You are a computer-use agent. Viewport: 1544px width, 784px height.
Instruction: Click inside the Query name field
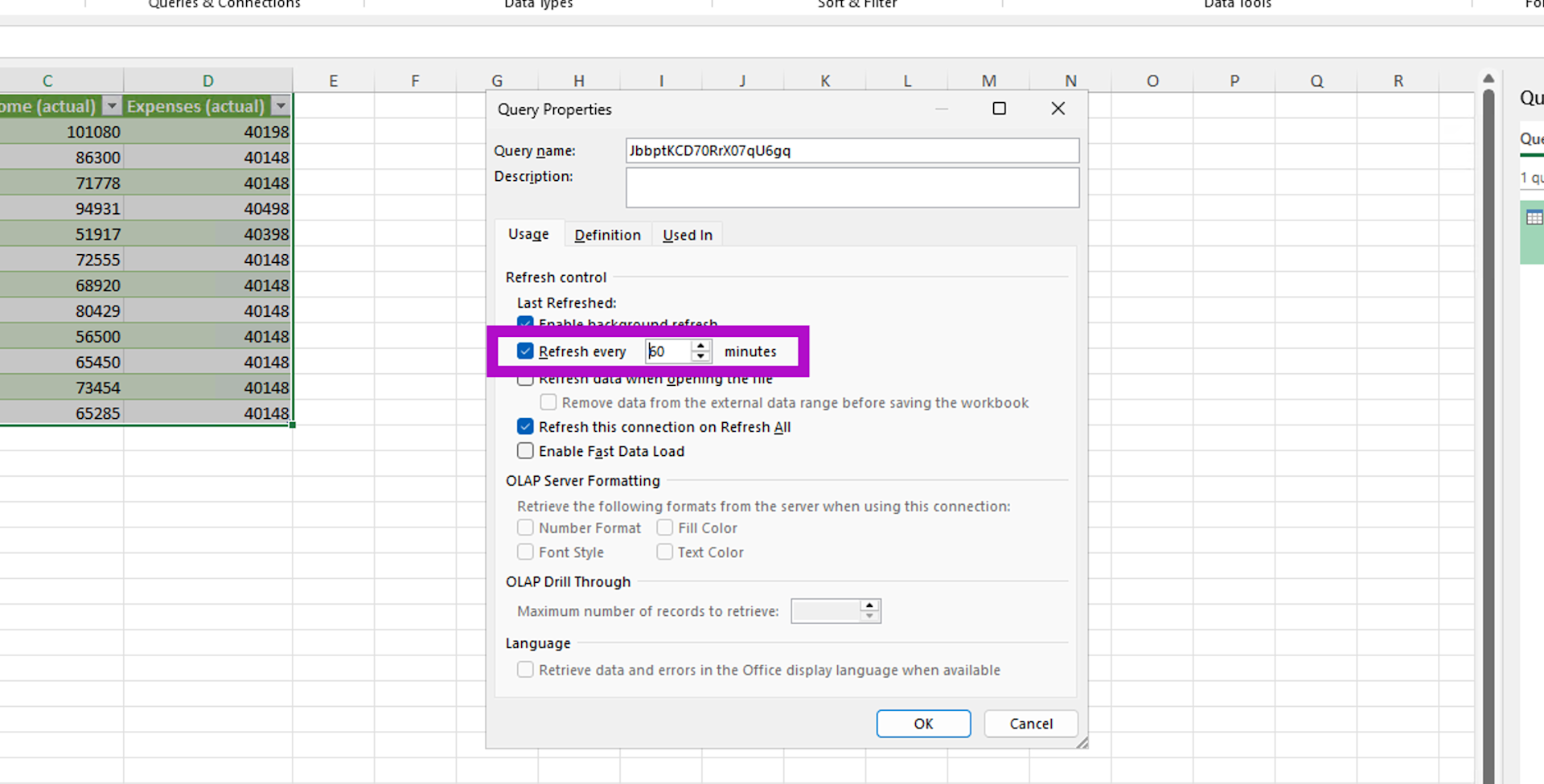point(852,150)
